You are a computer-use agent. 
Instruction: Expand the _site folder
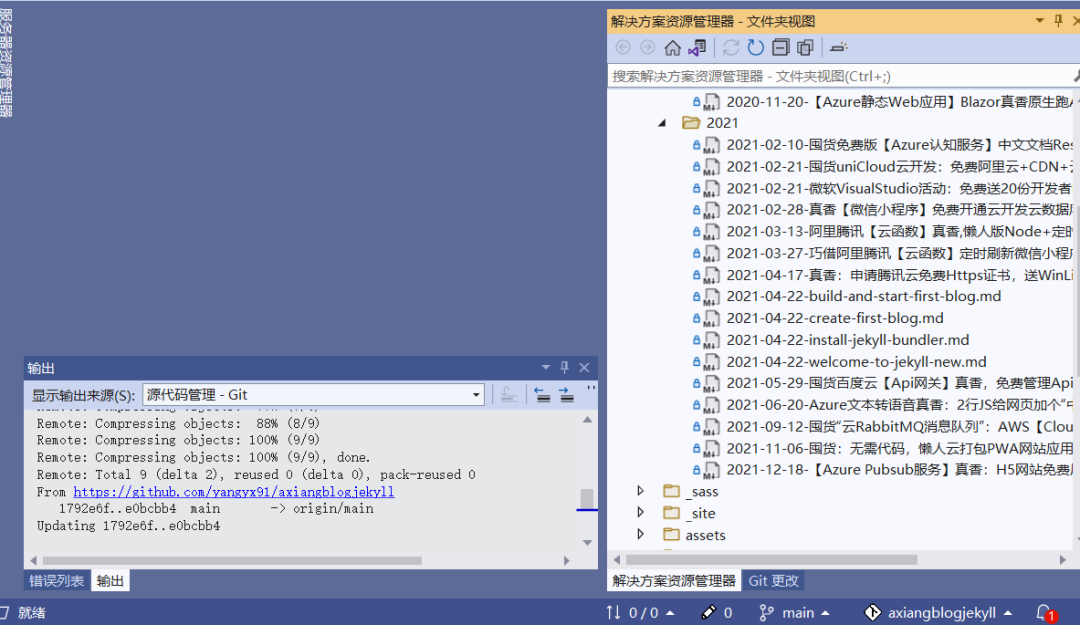point(641,513)
